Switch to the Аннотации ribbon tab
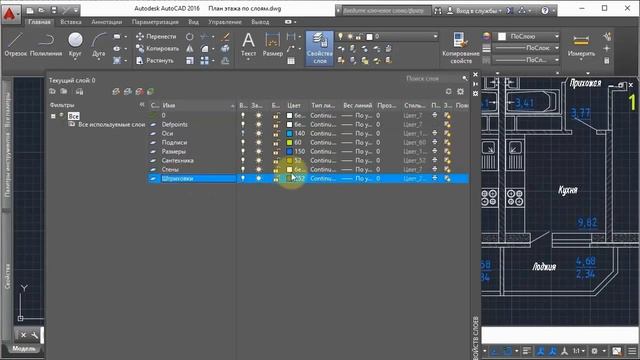Screen dimensions: 640x360 (107, 22)
